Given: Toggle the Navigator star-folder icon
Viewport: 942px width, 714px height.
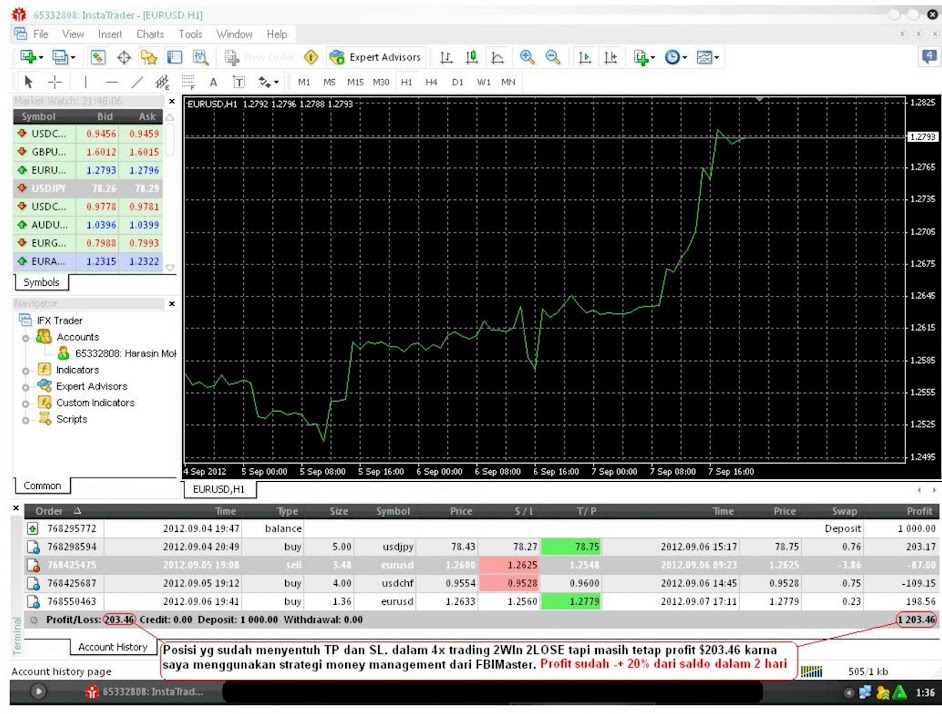Looking at the screenshot, I should (149, 57).
